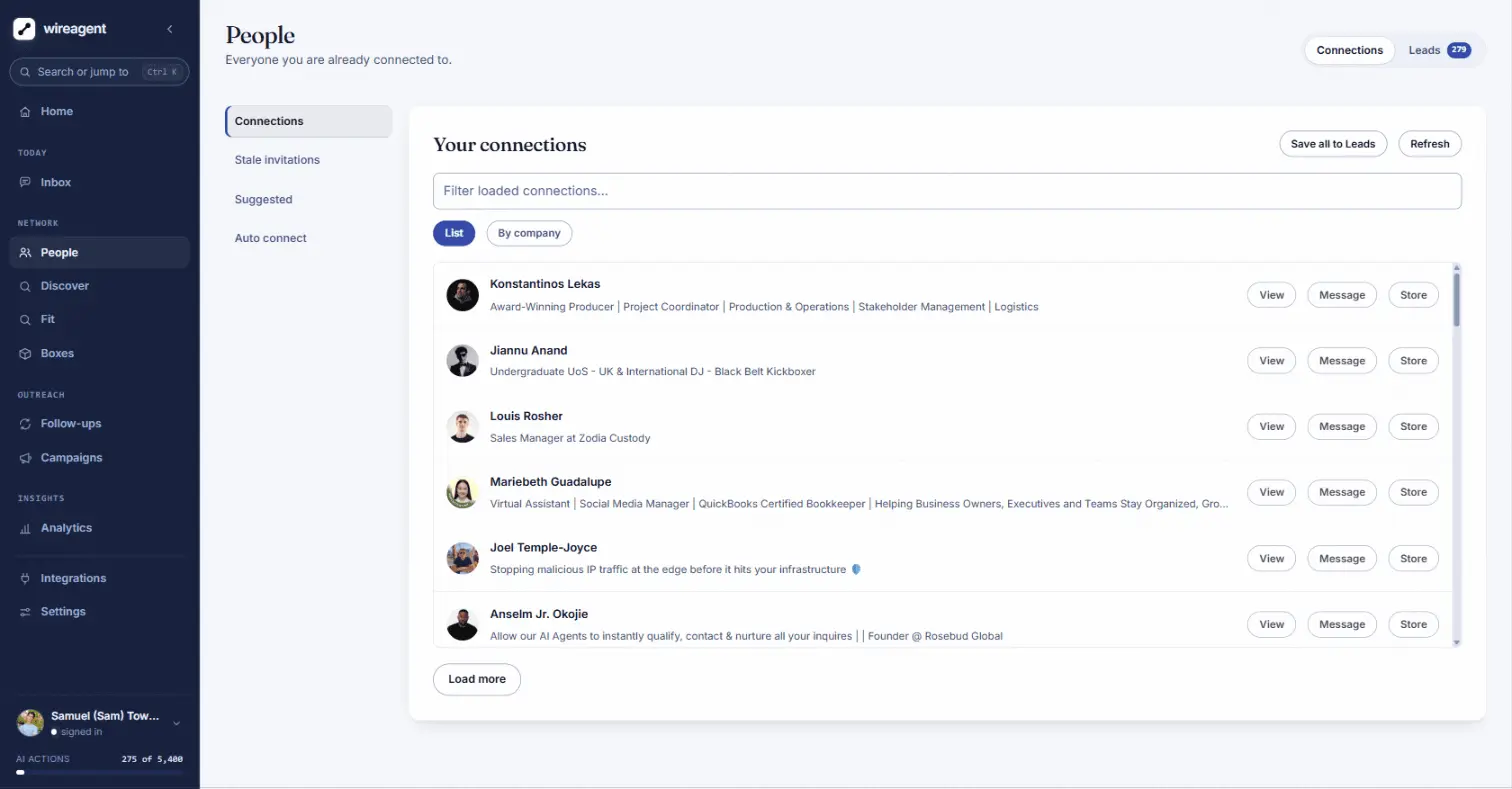Viewport: 1512px width, 789px height.
Task: Switch to the Leads tab
Action: 1438,50
